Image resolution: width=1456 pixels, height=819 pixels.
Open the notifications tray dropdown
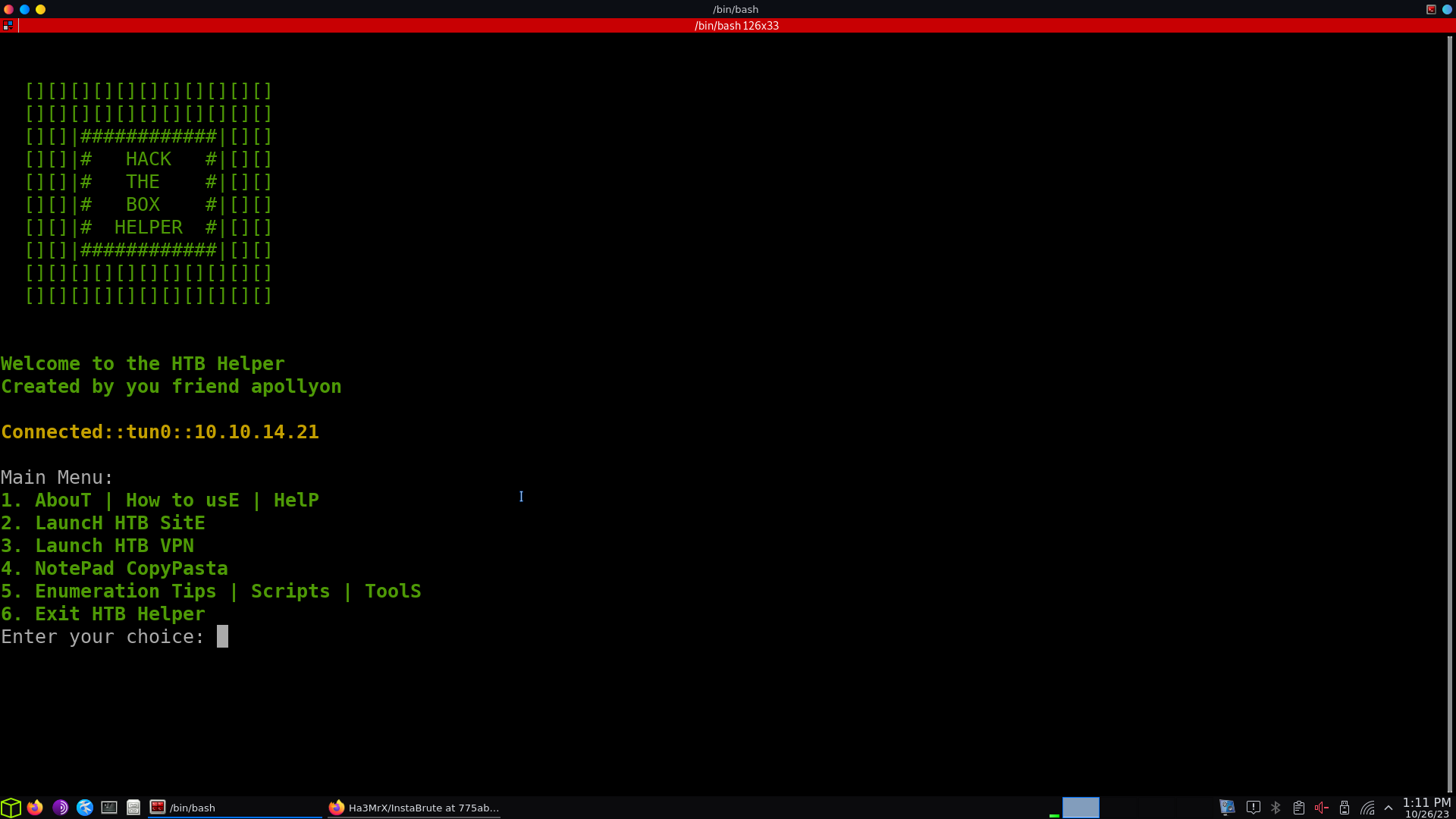pos(1253,808)
